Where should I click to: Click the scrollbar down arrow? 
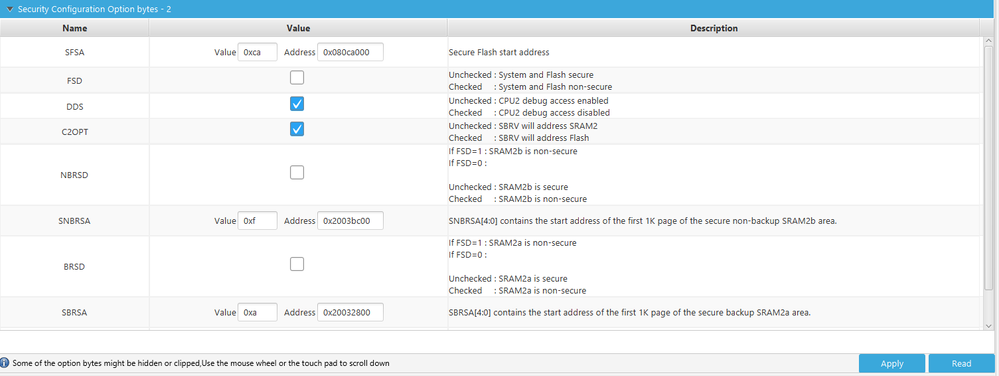point(989,326)
